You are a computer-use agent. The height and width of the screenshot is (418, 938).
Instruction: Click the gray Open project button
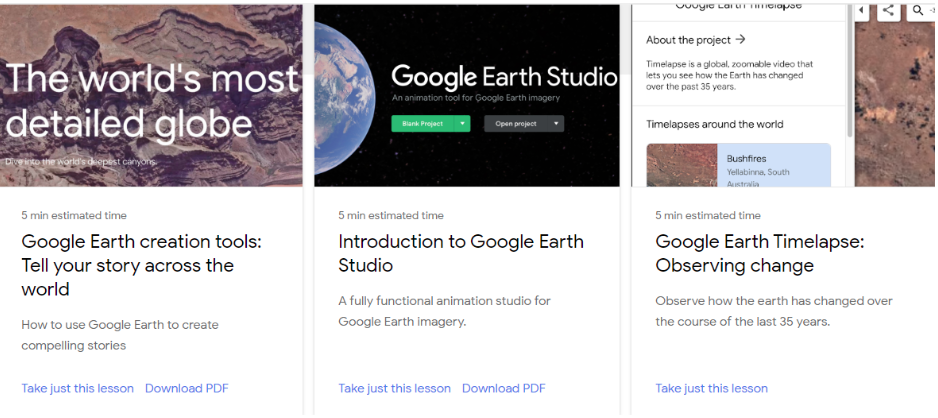[x=516, y=124]
